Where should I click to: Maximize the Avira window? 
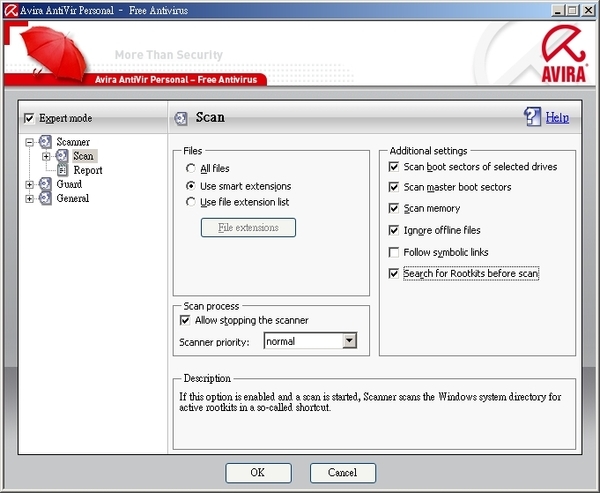(x=573, y=10)
